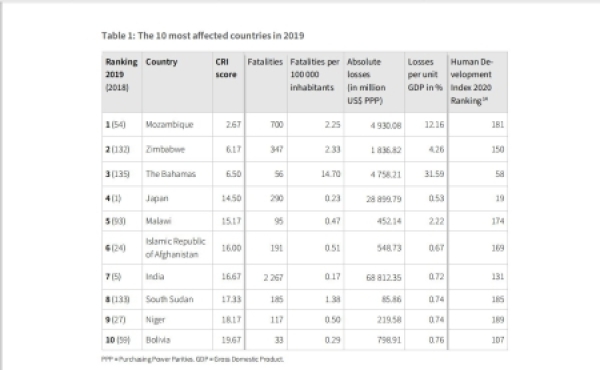Click India's fatalities value 2 267
Image resolution: width=600 pixels, height=370 pixels.
pos(273,277)
